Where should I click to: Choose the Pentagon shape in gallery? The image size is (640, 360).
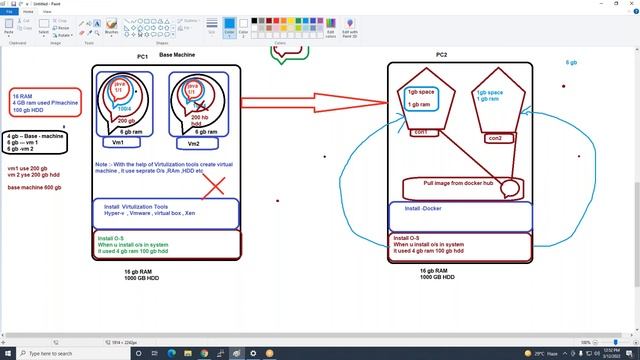point(140,28)
